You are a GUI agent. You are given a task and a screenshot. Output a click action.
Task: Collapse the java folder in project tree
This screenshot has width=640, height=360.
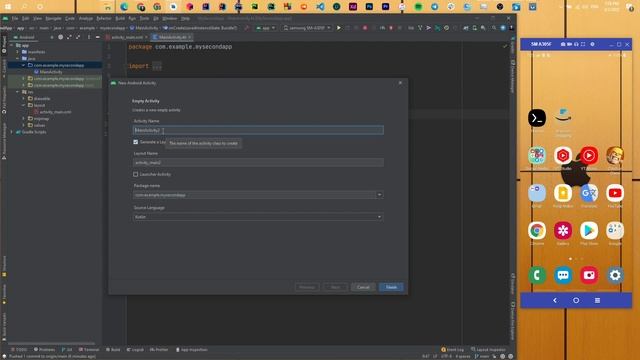(18, 58)
